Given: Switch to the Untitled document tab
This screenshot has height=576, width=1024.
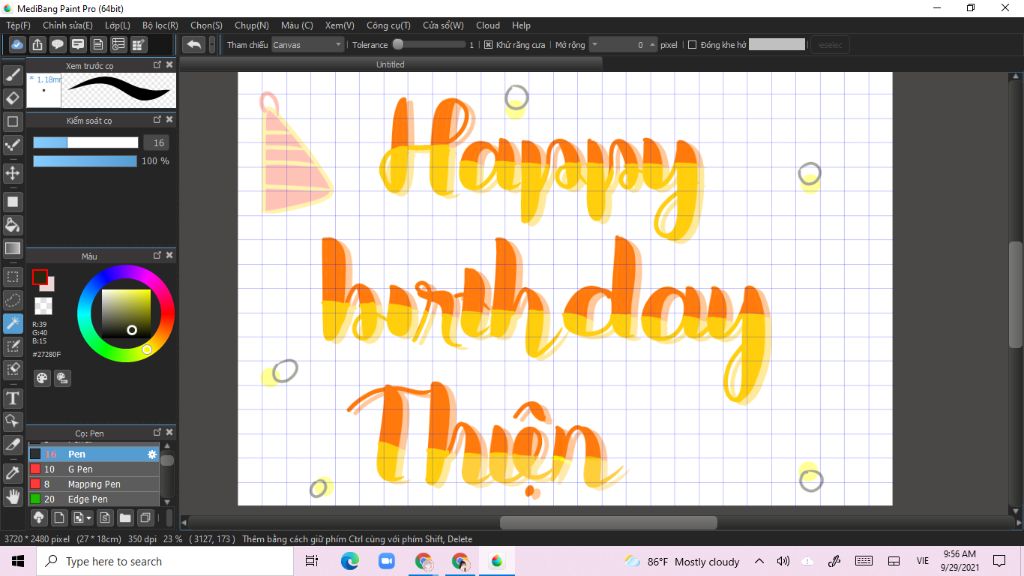Looking at the screenshot, I should [390, 64].
